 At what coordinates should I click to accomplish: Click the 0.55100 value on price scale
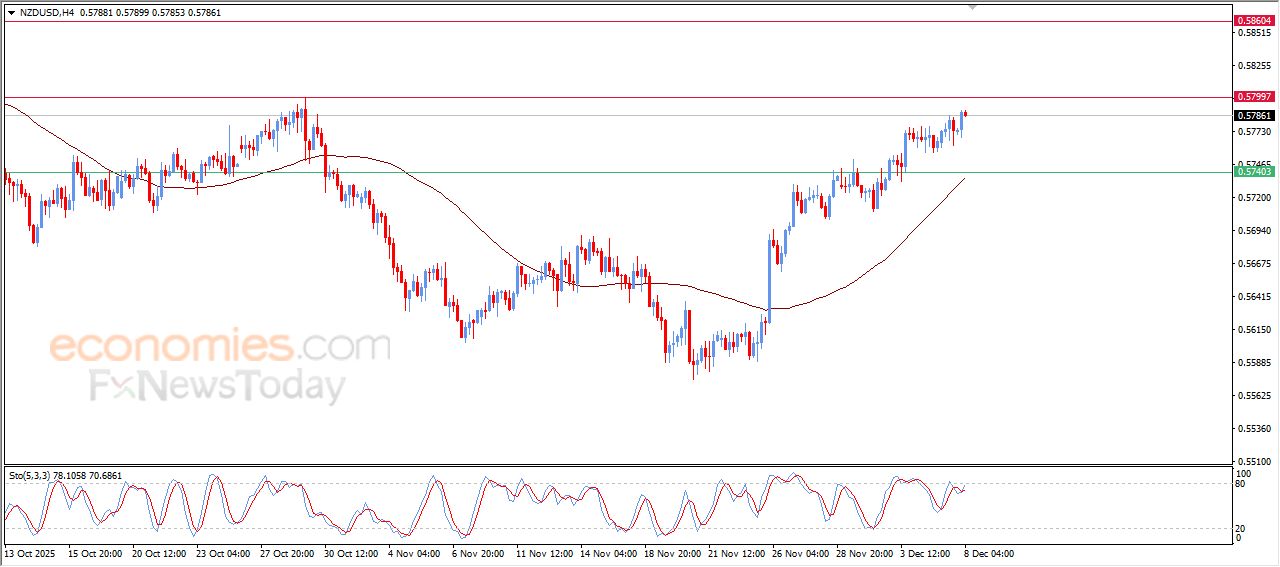(x=1253, y=462)
